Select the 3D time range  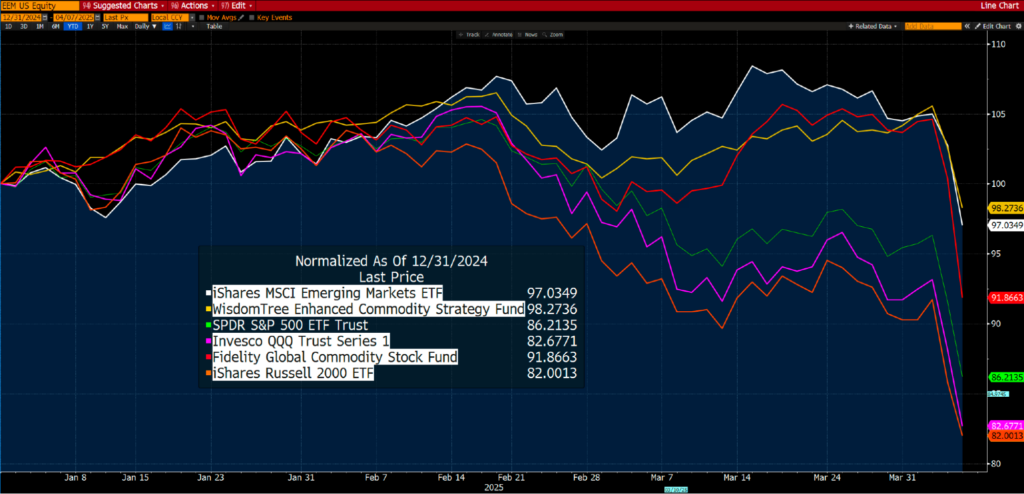pos(24,27)
